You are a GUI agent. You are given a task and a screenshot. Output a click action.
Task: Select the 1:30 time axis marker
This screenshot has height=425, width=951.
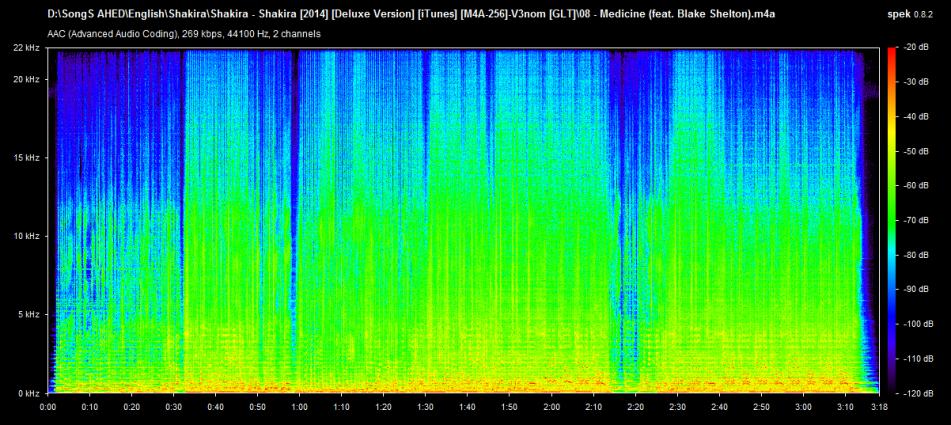tap(426, 407)
